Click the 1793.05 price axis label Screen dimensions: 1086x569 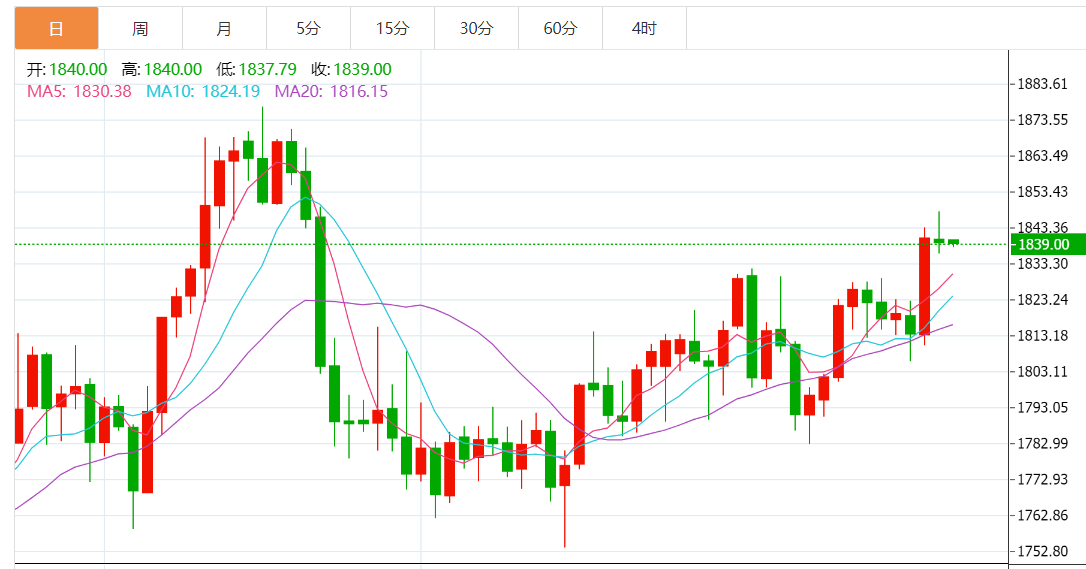coord(1042,408)
